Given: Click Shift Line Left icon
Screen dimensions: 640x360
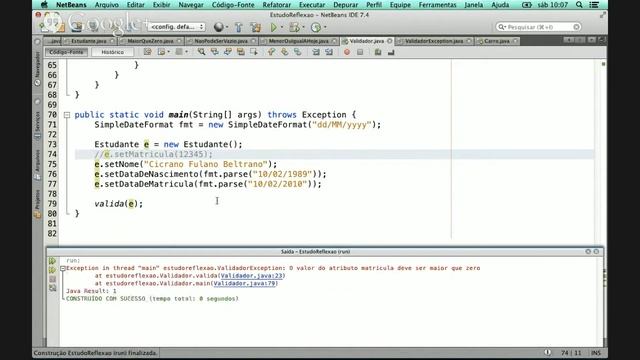Looking at the screenshot, I should pos(316,52).
